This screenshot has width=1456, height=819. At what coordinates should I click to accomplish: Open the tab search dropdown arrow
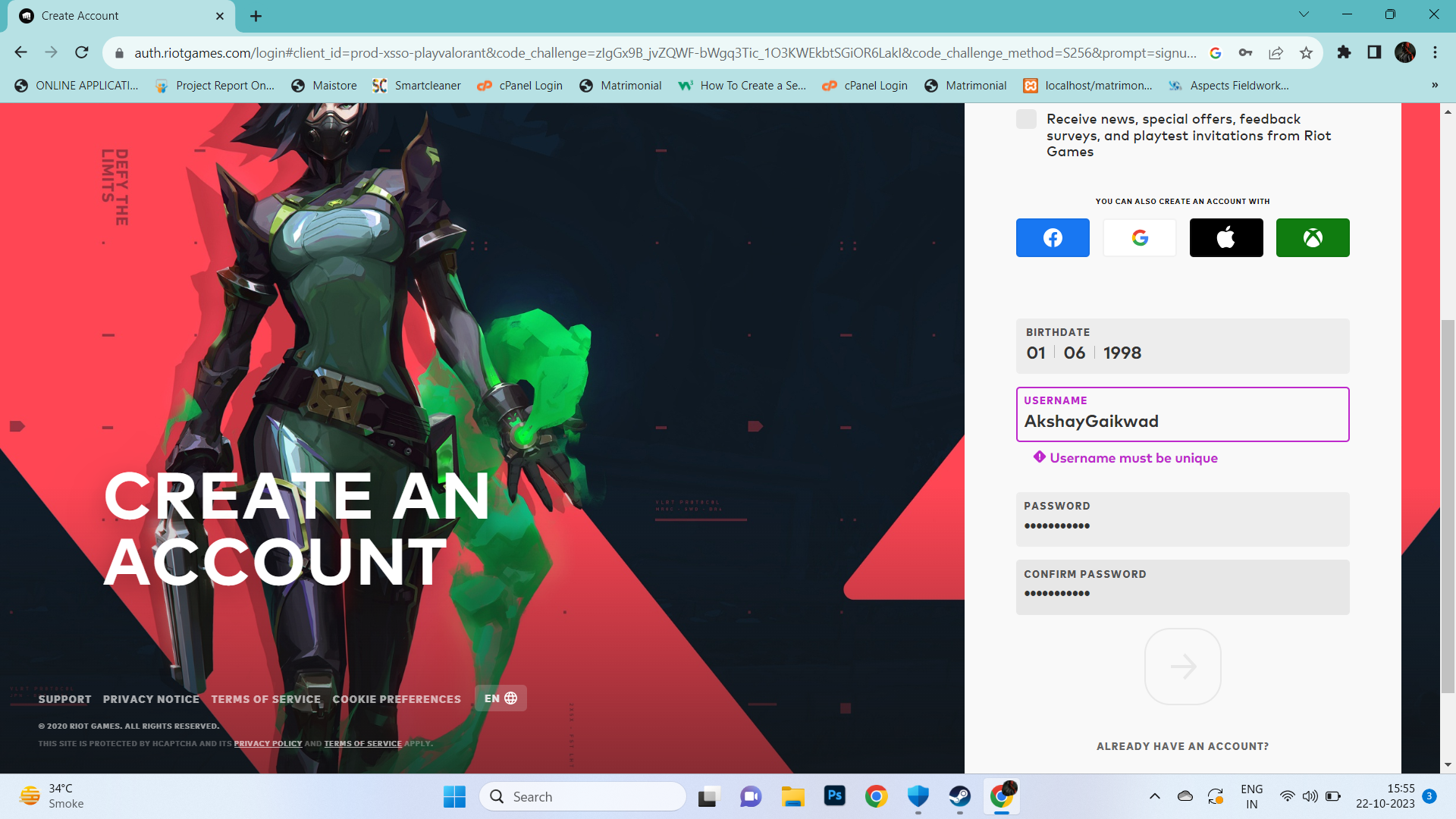[1304, 14]
